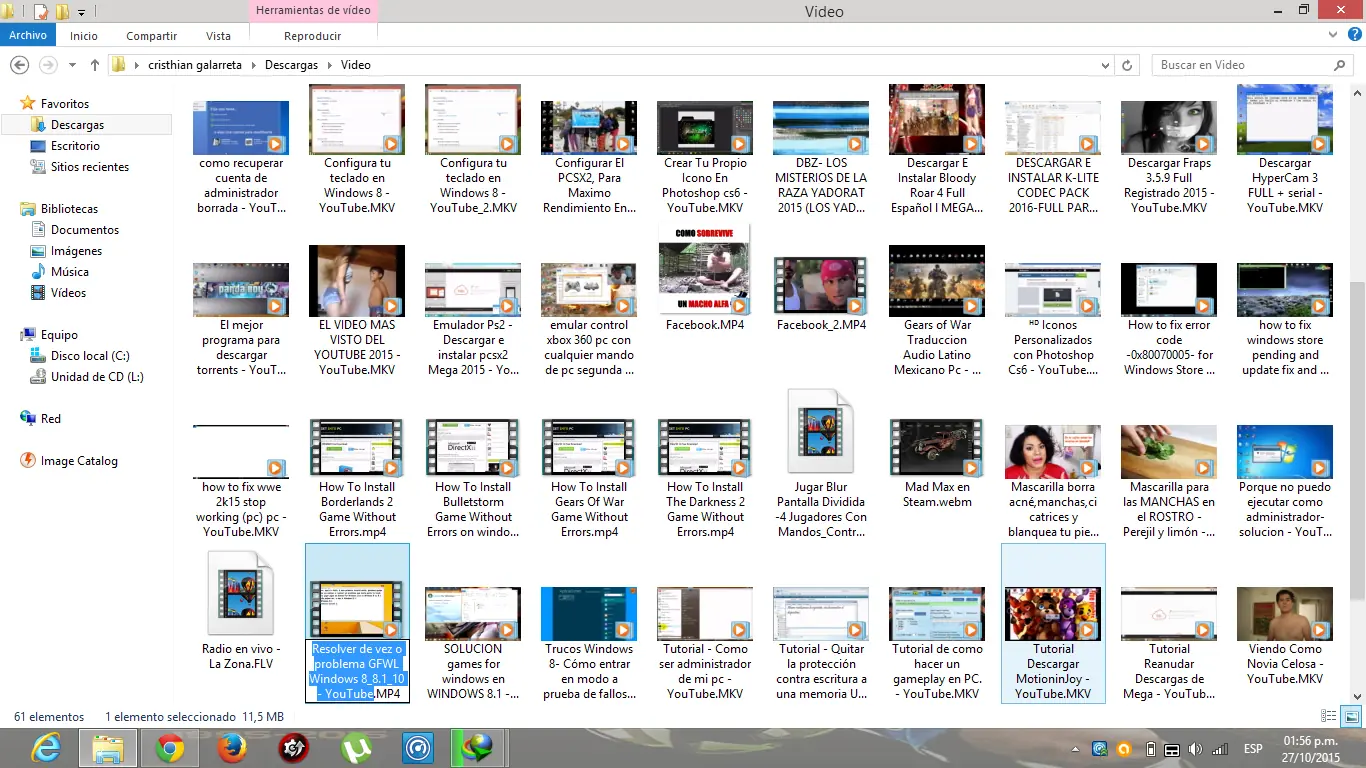
Task: Select EL VIDEO MAS VISTO DEL YOUTUBE file
Action: pyautogui.click(x=357, y=311)
